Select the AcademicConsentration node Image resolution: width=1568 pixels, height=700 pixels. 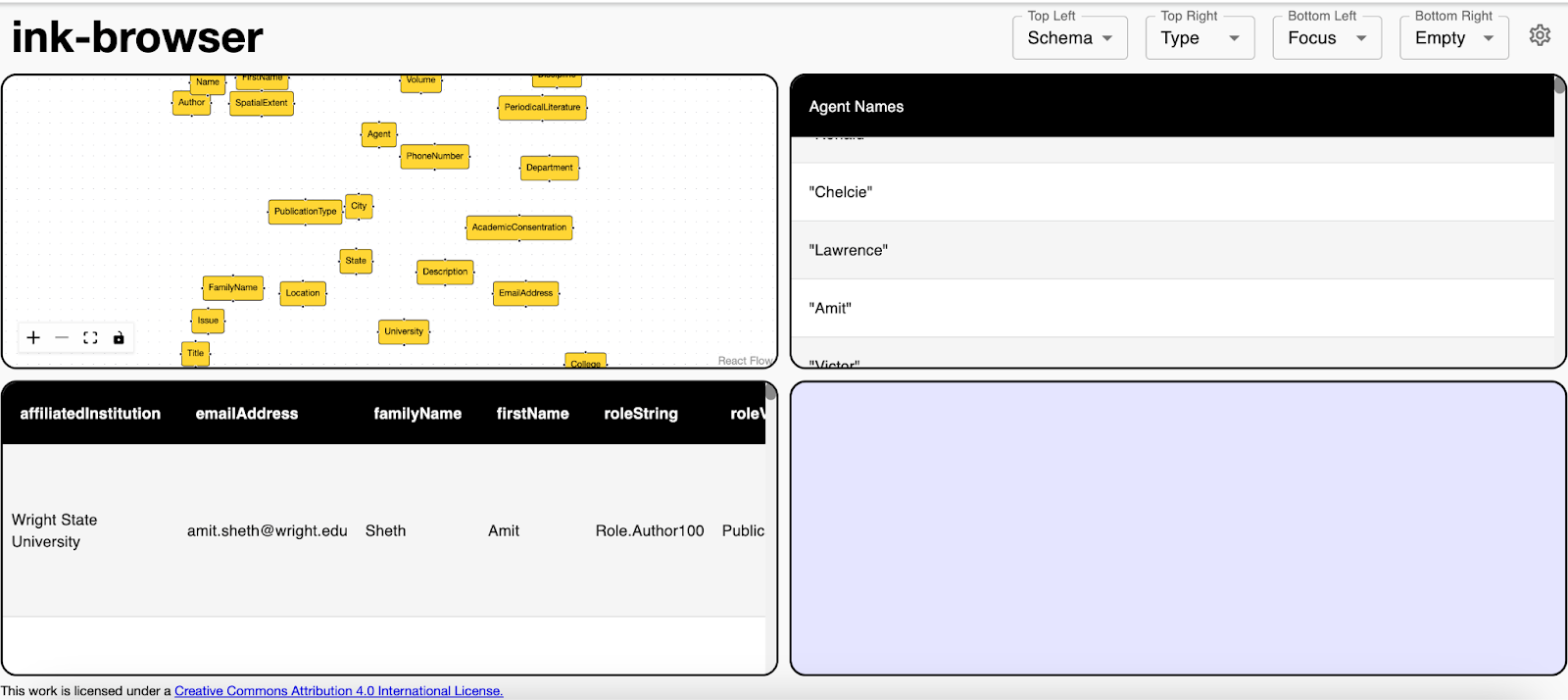(x=519, y=227)
